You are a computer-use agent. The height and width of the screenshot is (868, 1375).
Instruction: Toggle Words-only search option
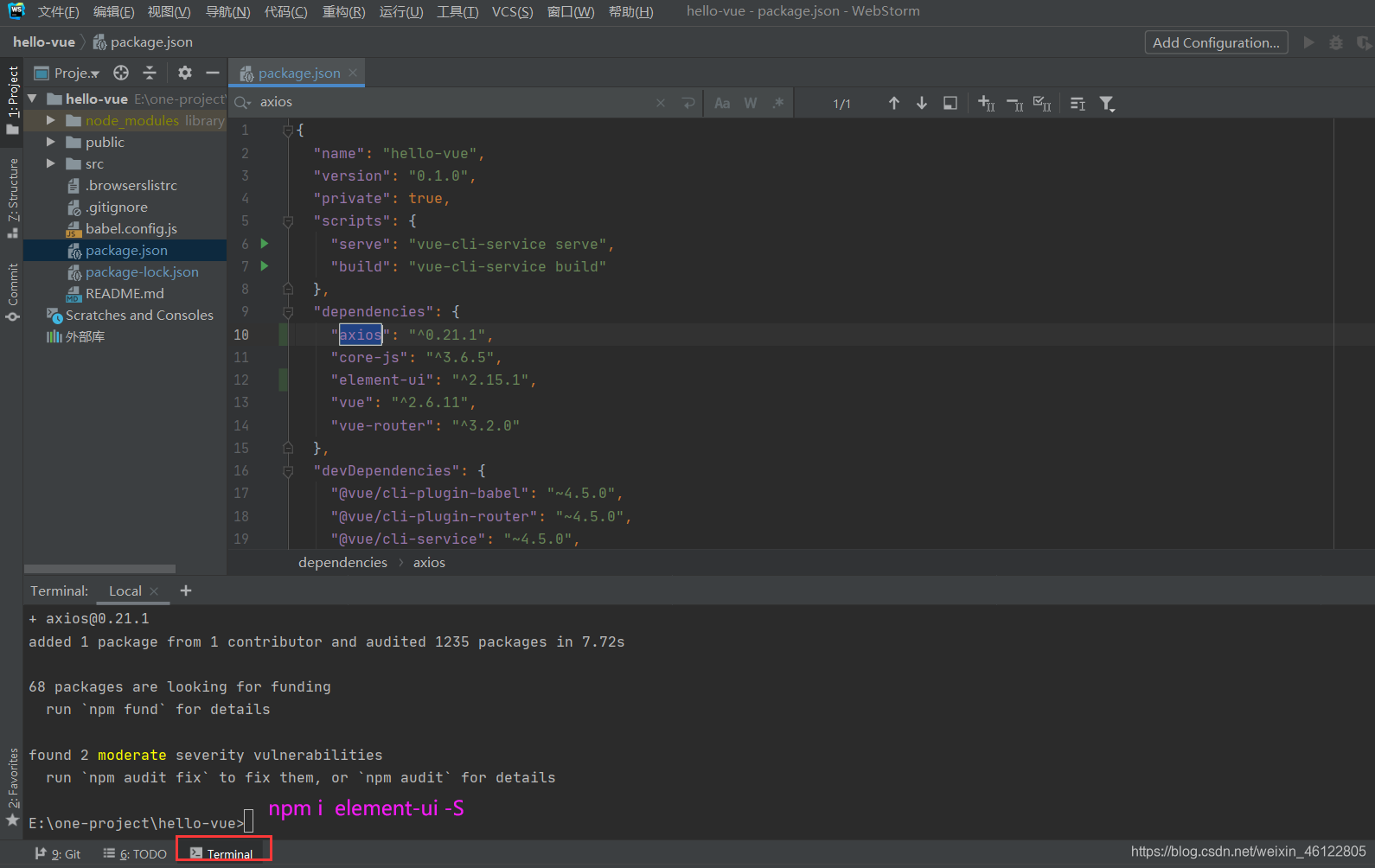click(751, 103)
